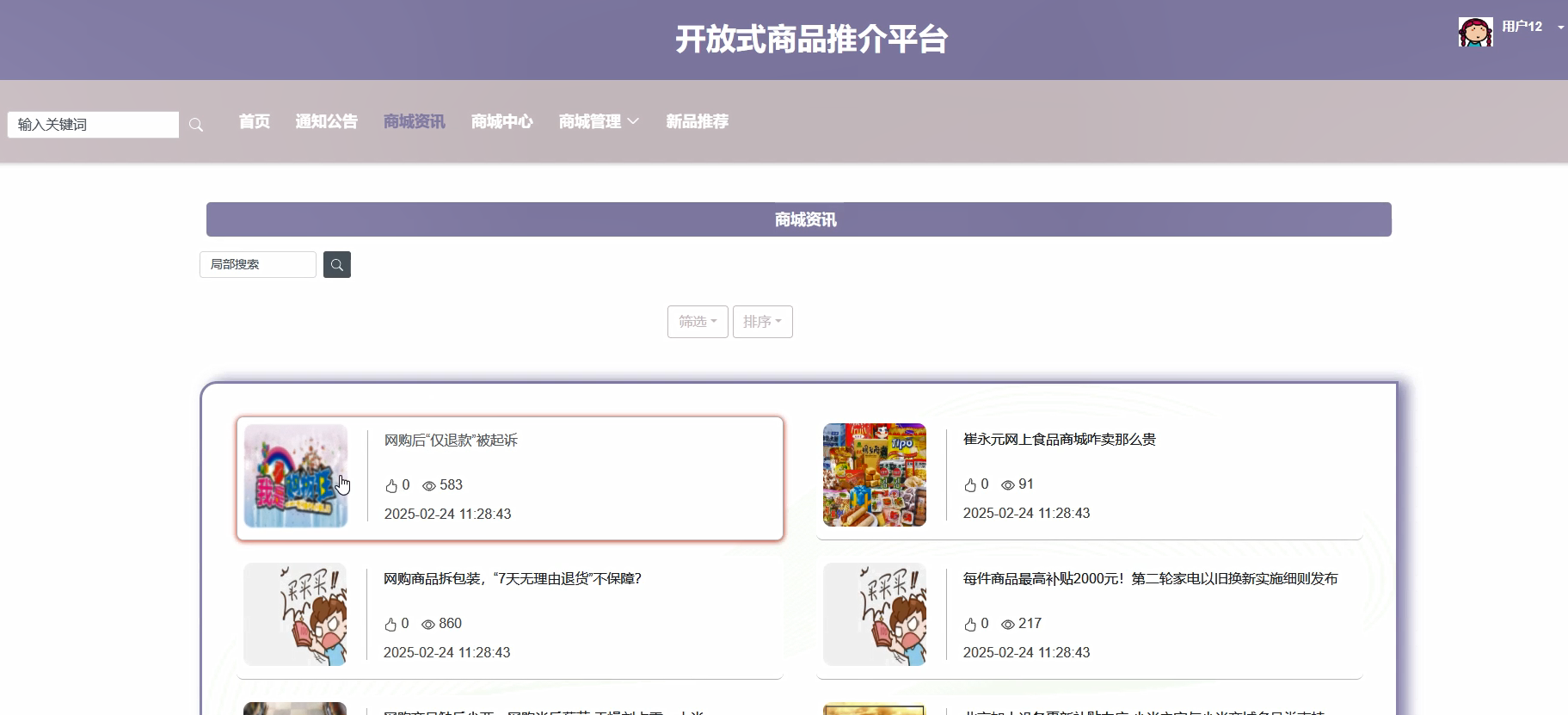Click eye views icon beside 91
Image resolution: width=1568 pixels, height=715 pixels.
(x=1008, y=485)
